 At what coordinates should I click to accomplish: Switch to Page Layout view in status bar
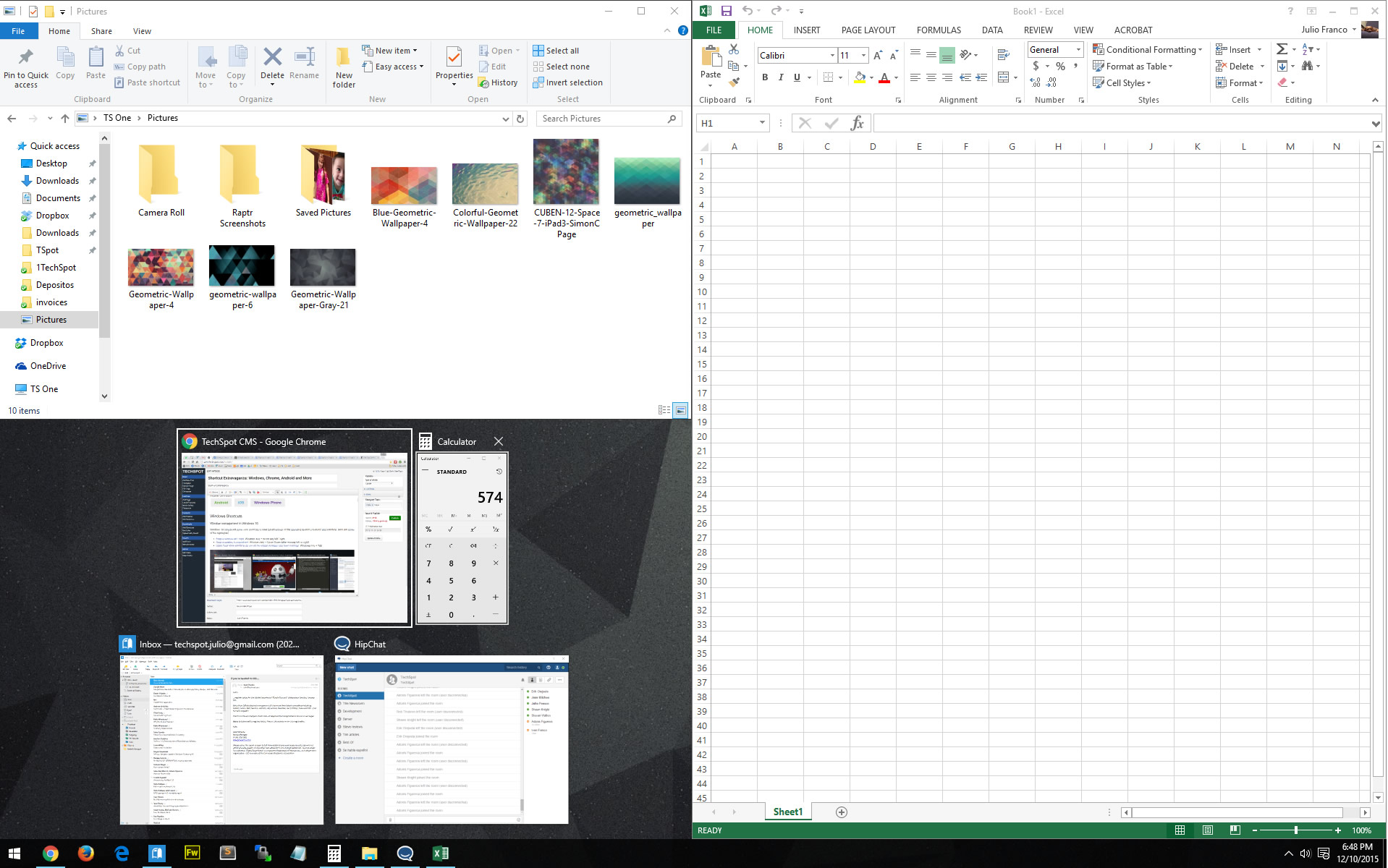point(1208,830)
